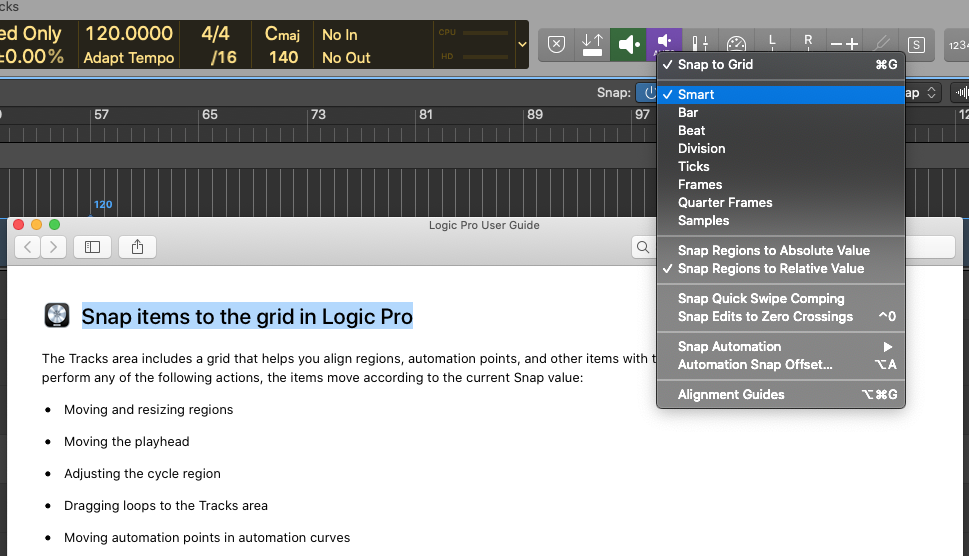Image resolution: width=969 pixels, height=556 pixels.
Task: Select Smart snap value
Action: 781,95
